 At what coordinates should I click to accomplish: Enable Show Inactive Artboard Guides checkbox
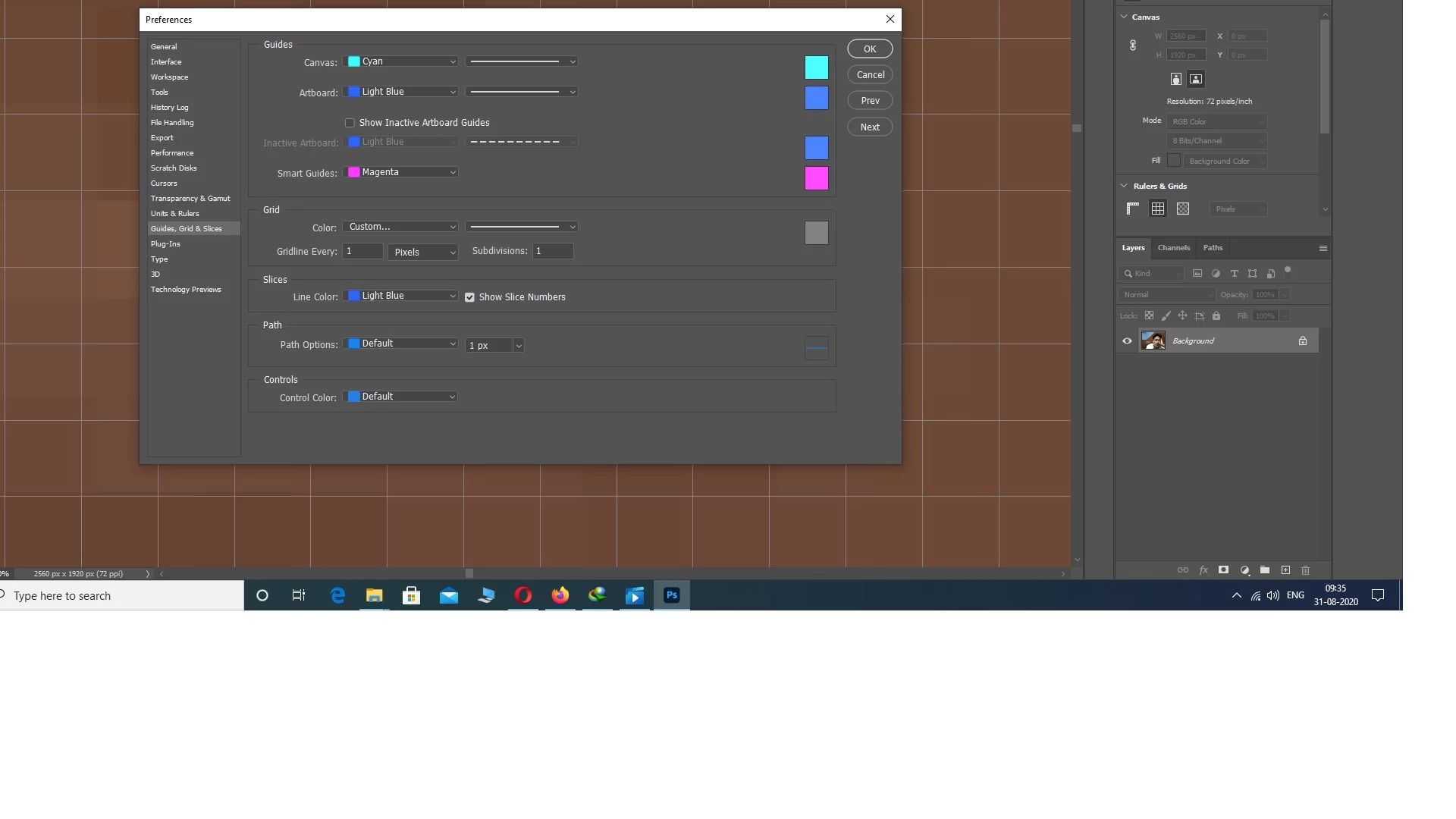pyautogui.click(x=350, y=123)
